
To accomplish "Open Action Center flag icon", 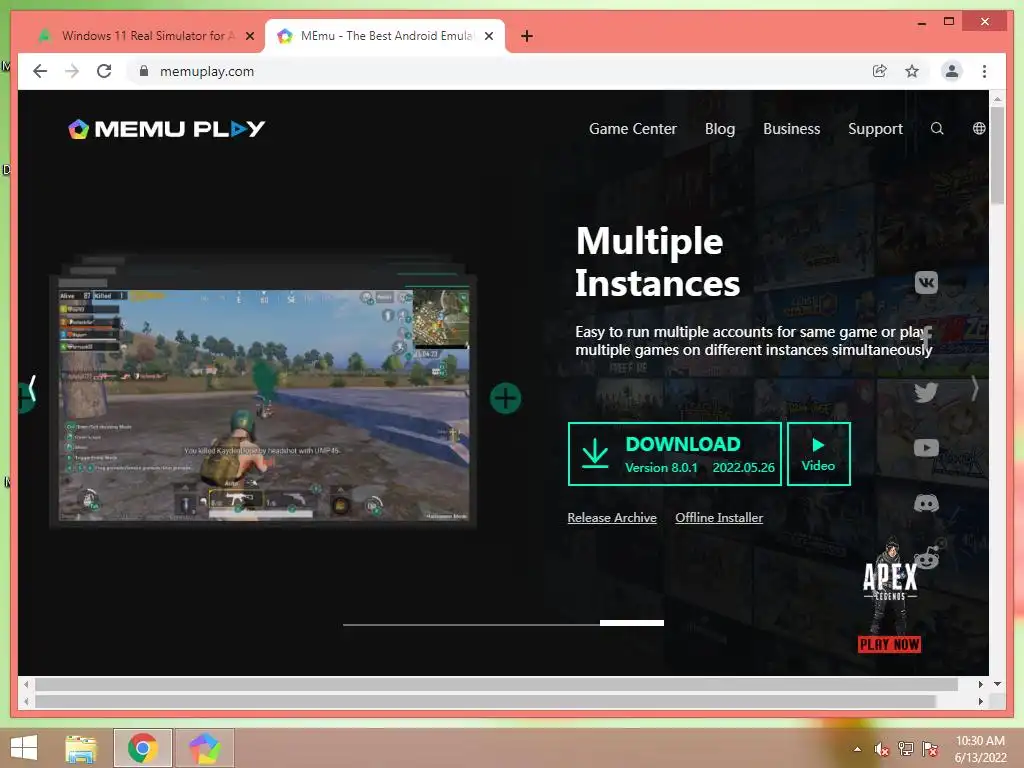I will [x=930, y=749].
